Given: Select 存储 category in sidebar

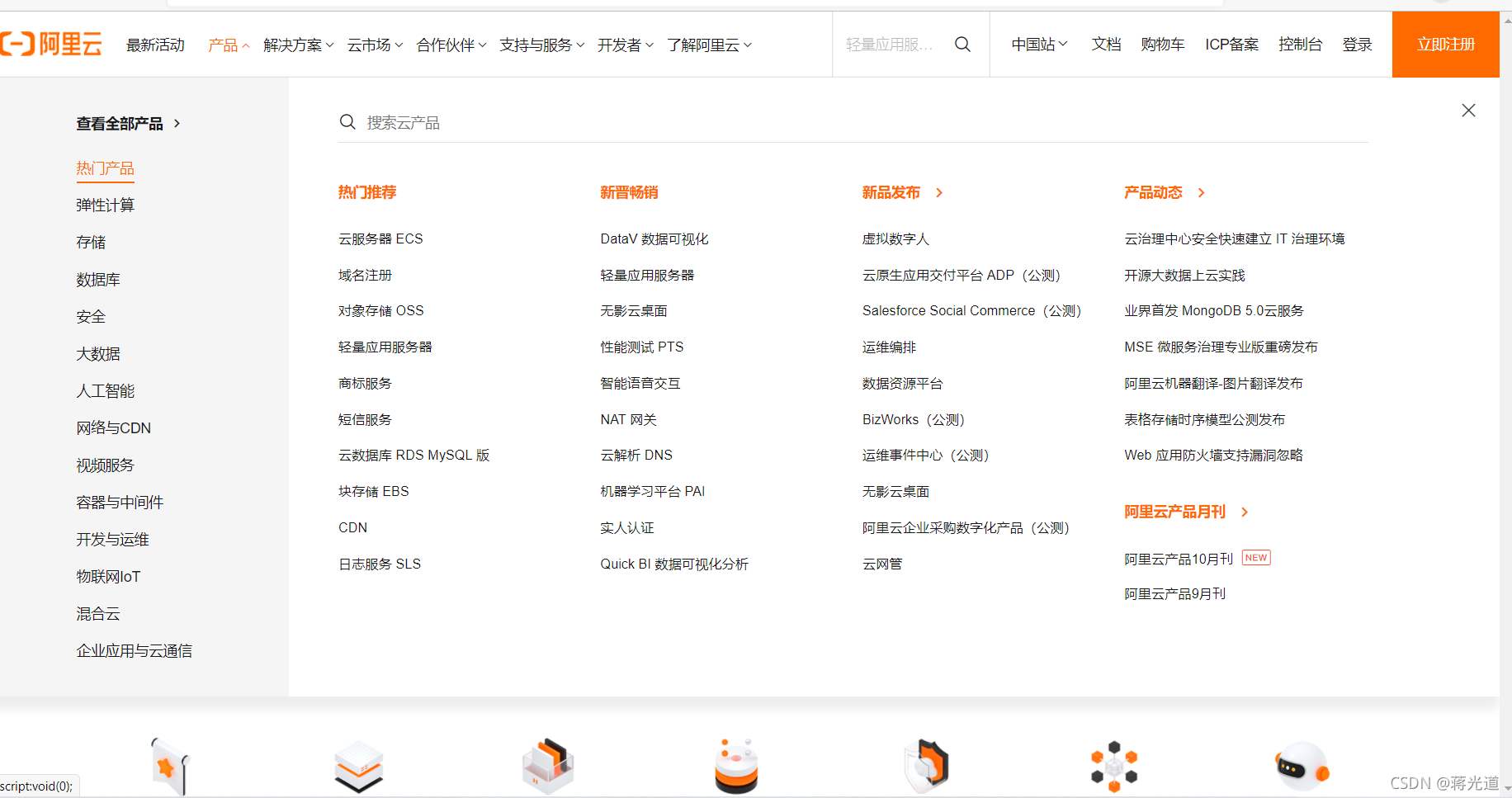Looking at the screenshot, I should [91, 243].
